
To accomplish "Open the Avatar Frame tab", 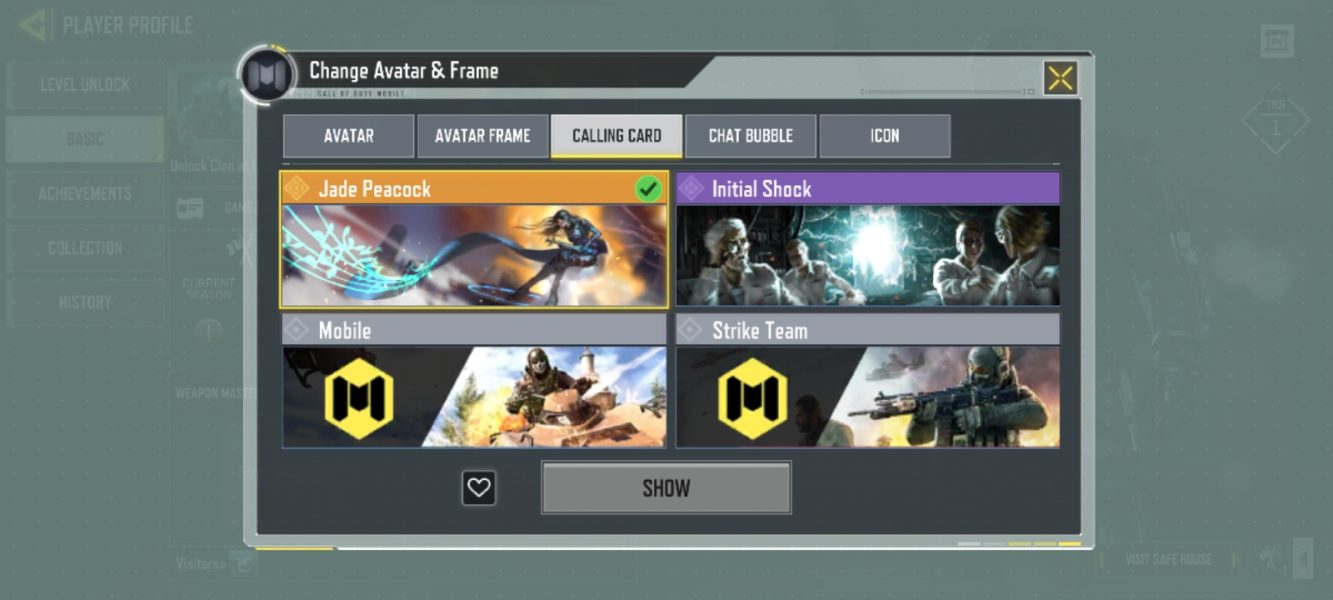I will pyautogui.click(x=482, y=136).
